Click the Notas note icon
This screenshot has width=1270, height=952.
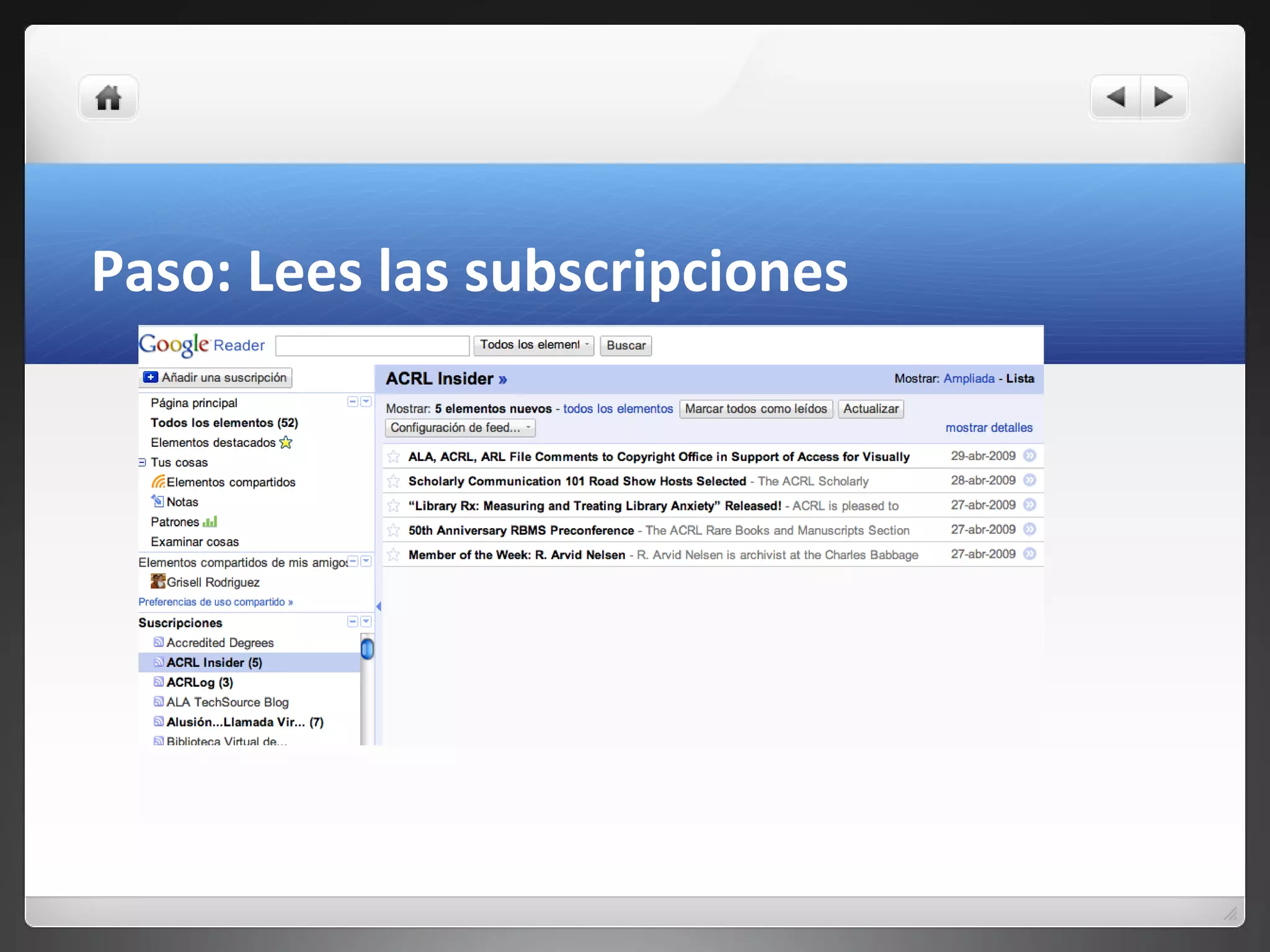click(158, 501)
